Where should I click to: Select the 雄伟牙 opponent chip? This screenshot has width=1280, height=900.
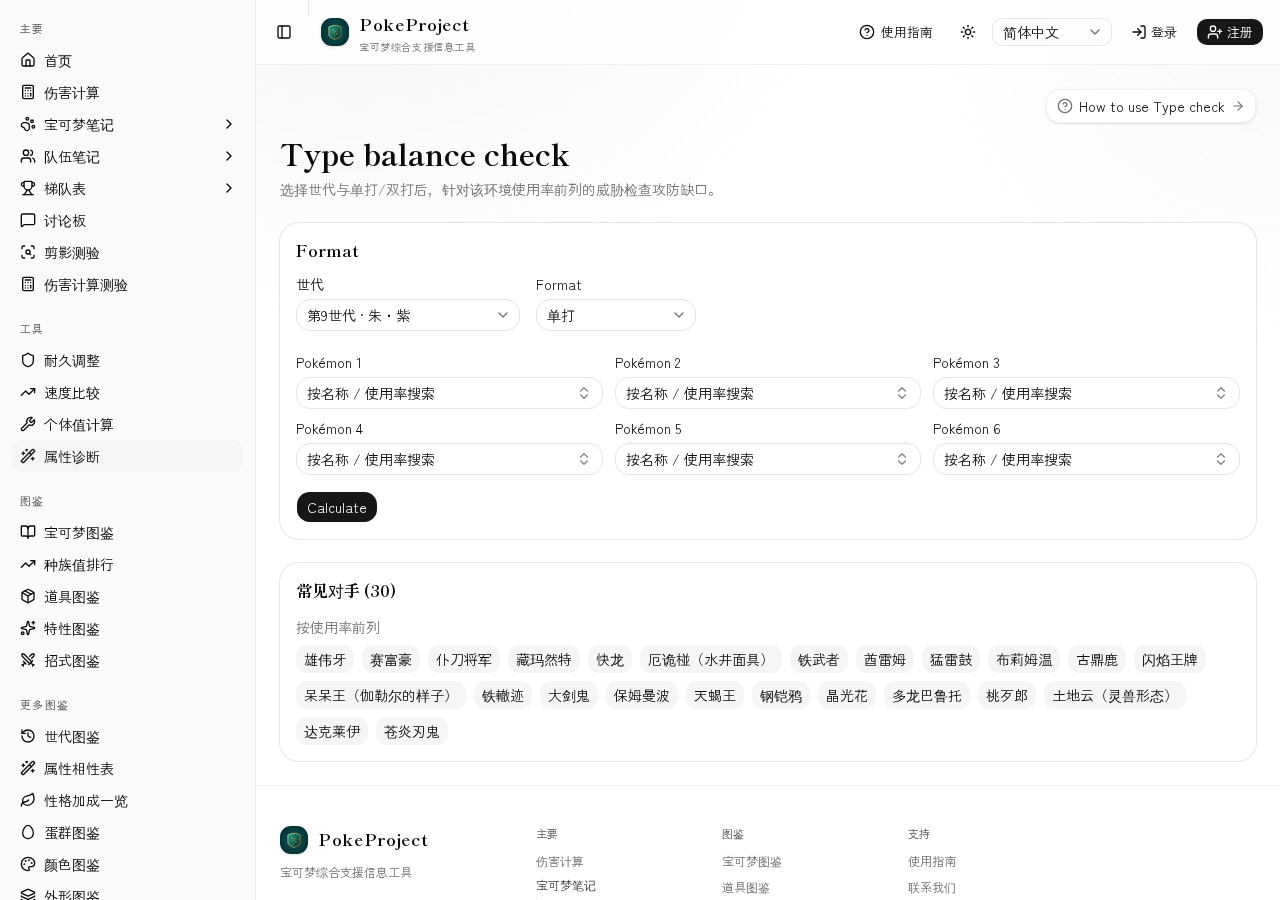click(325, 659)
